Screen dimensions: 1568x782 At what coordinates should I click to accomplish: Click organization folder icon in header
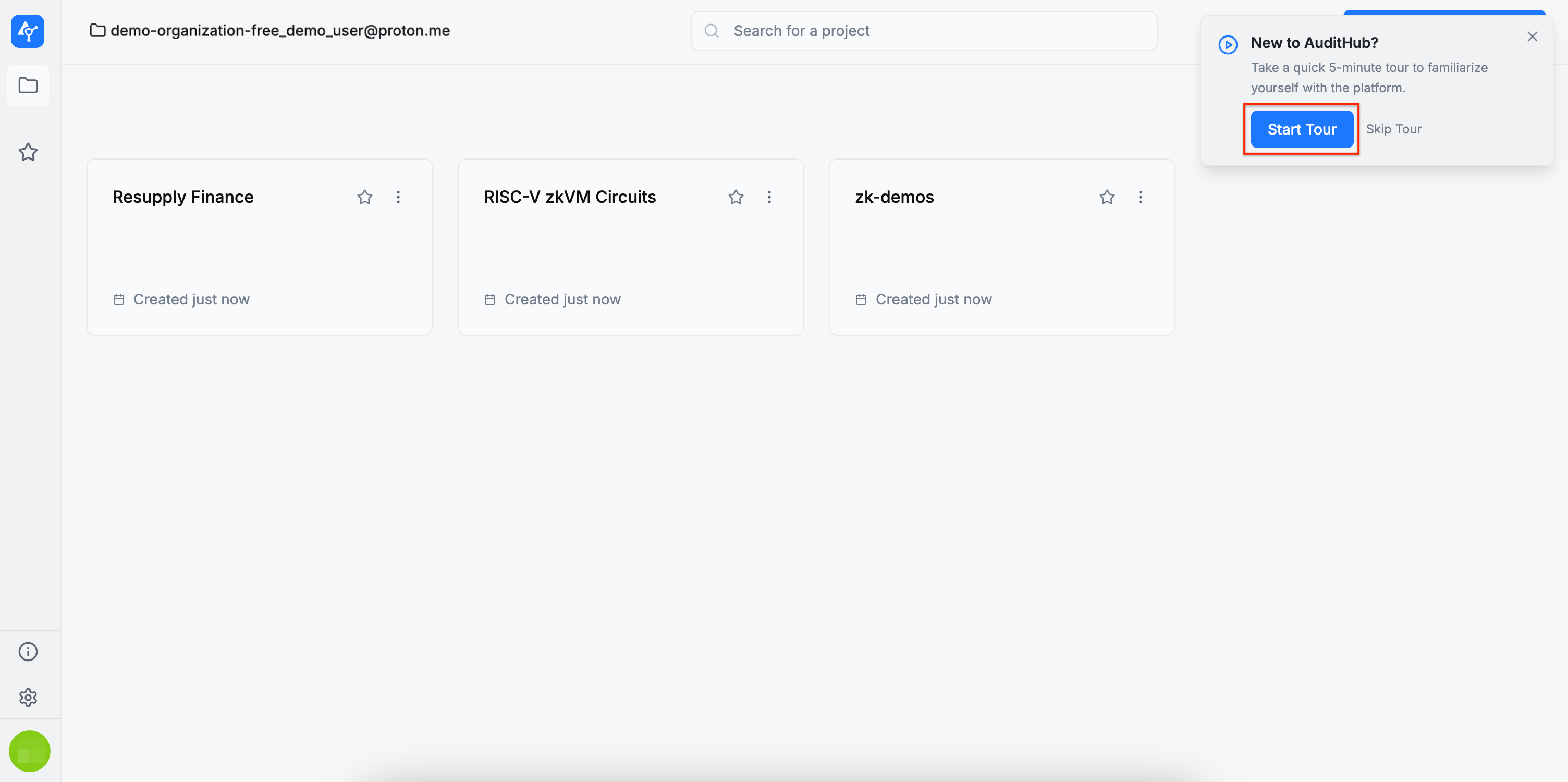pos(97,30)
